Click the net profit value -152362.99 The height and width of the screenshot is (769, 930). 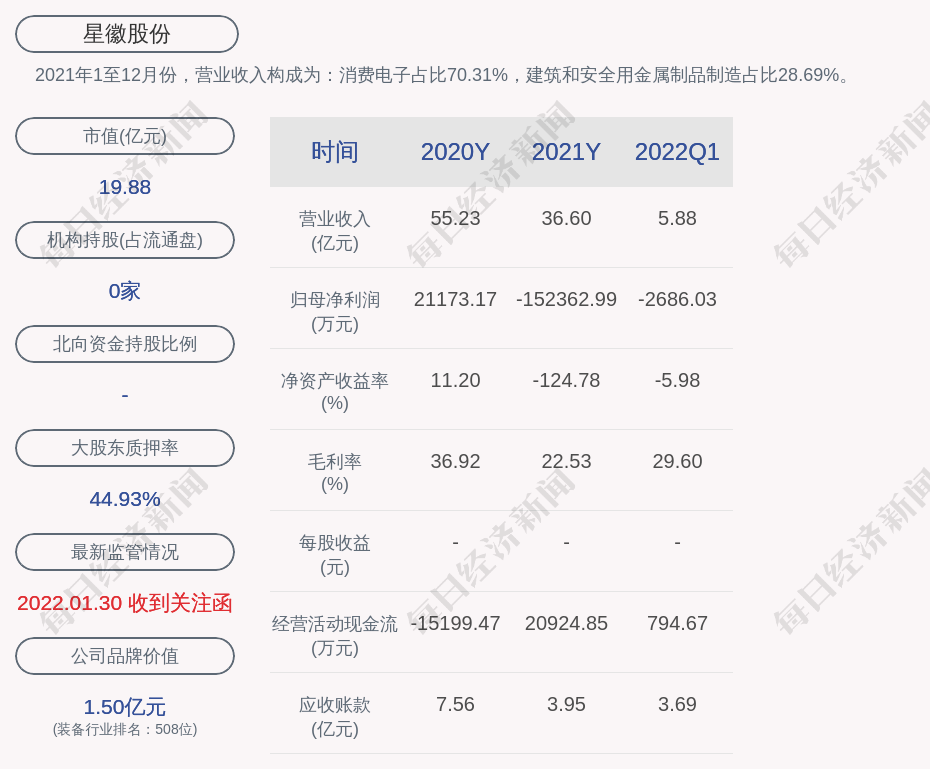(x=566, y=299)
